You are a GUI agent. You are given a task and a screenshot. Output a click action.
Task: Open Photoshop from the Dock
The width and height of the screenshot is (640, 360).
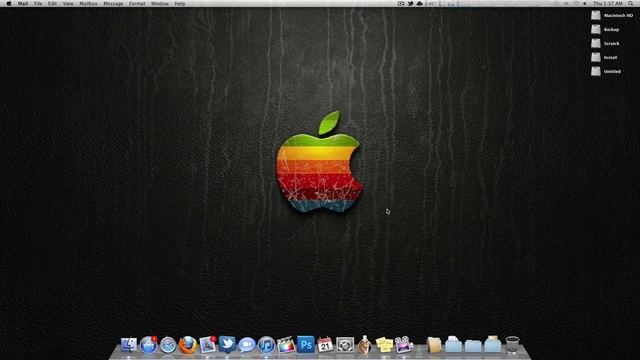coord(306,344)
